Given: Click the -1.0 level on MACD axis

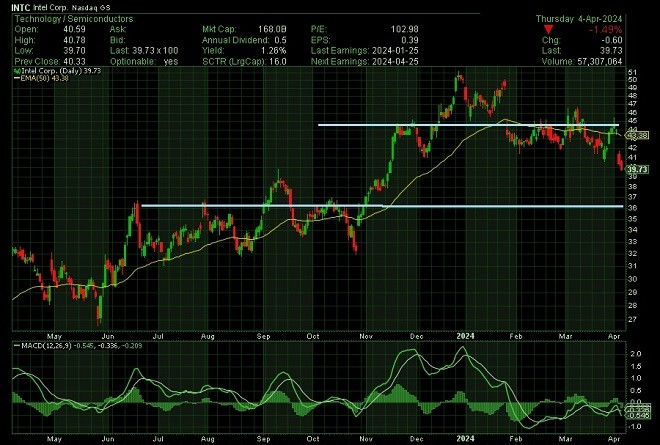Looking at the screenshot, I should pos(635,426).
